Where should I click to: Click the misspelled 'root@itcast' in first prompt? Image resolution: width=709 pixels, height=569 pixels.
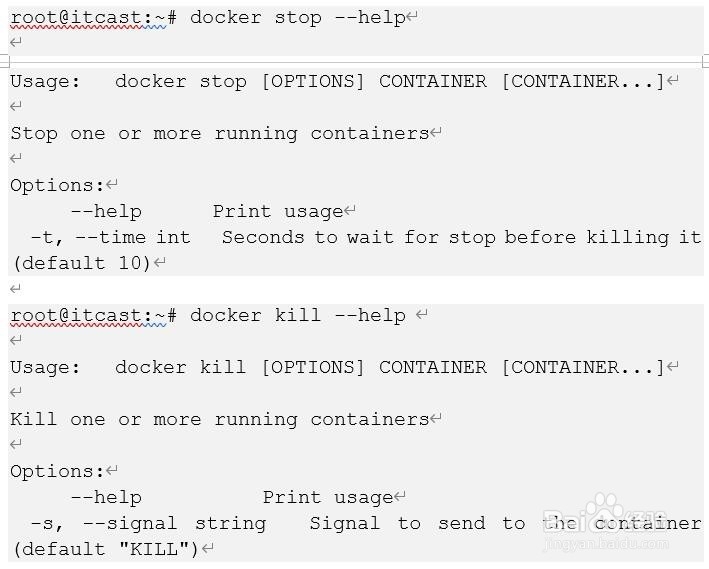coord(76,18)
